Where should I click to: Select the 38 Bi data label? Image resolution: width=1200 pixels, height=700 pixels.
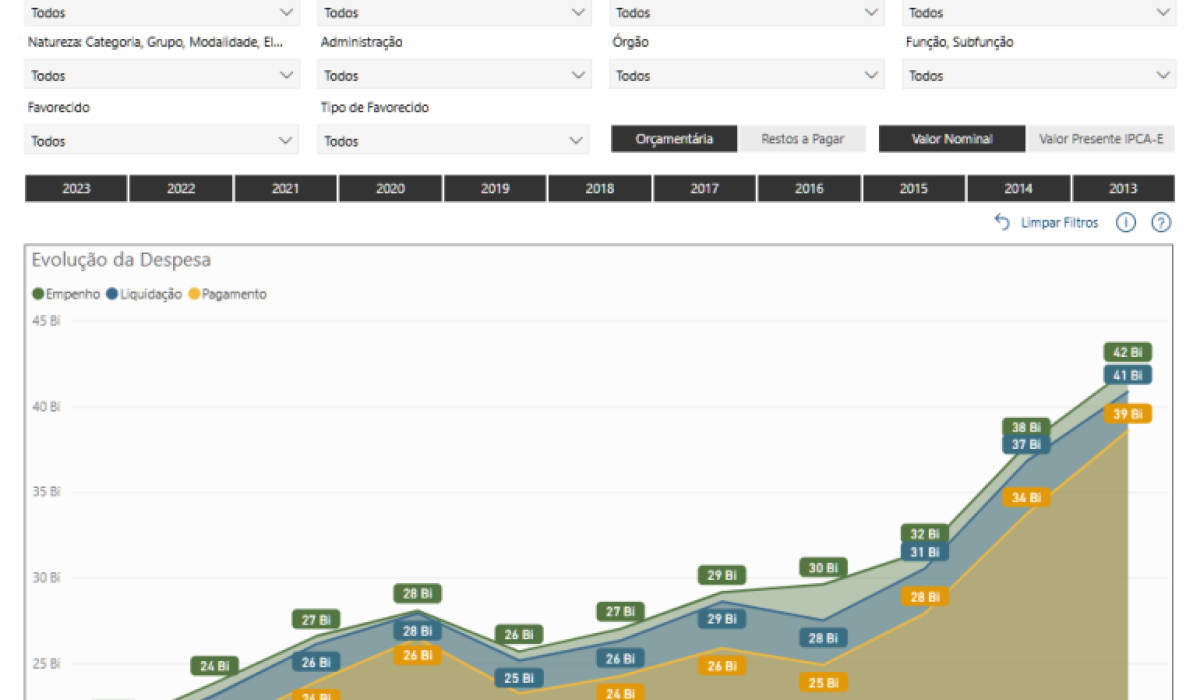(1026, 427)
